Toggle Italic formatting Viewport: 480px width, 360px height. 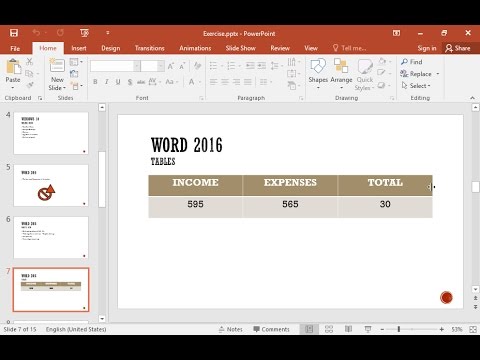(107, 82)
